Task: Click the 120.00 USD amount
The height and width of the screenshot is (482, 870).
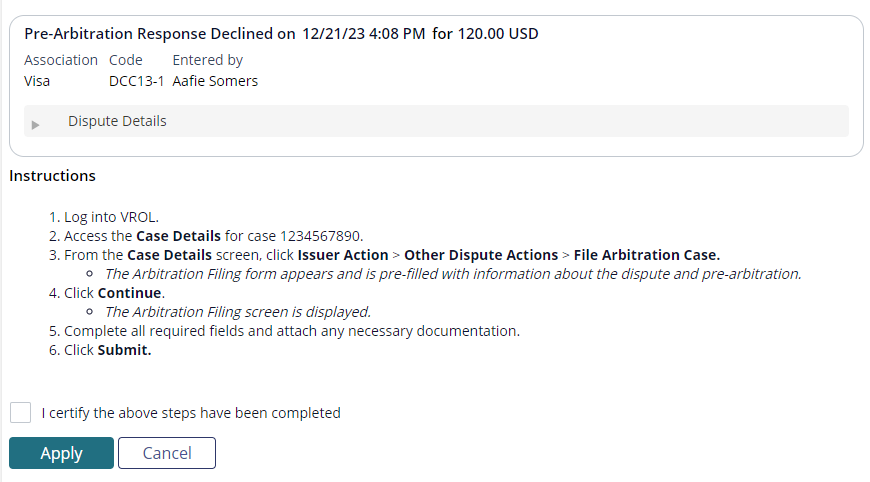Action: [498, 34]
